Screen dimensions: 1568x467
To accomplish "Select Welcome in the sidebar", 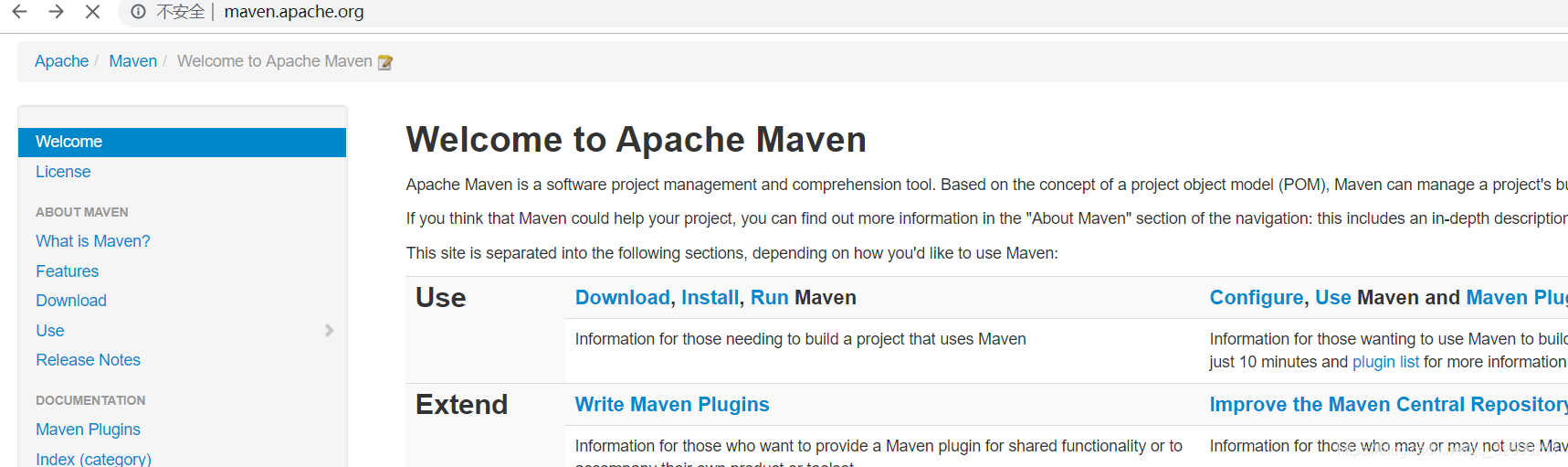I will (182, 142).
